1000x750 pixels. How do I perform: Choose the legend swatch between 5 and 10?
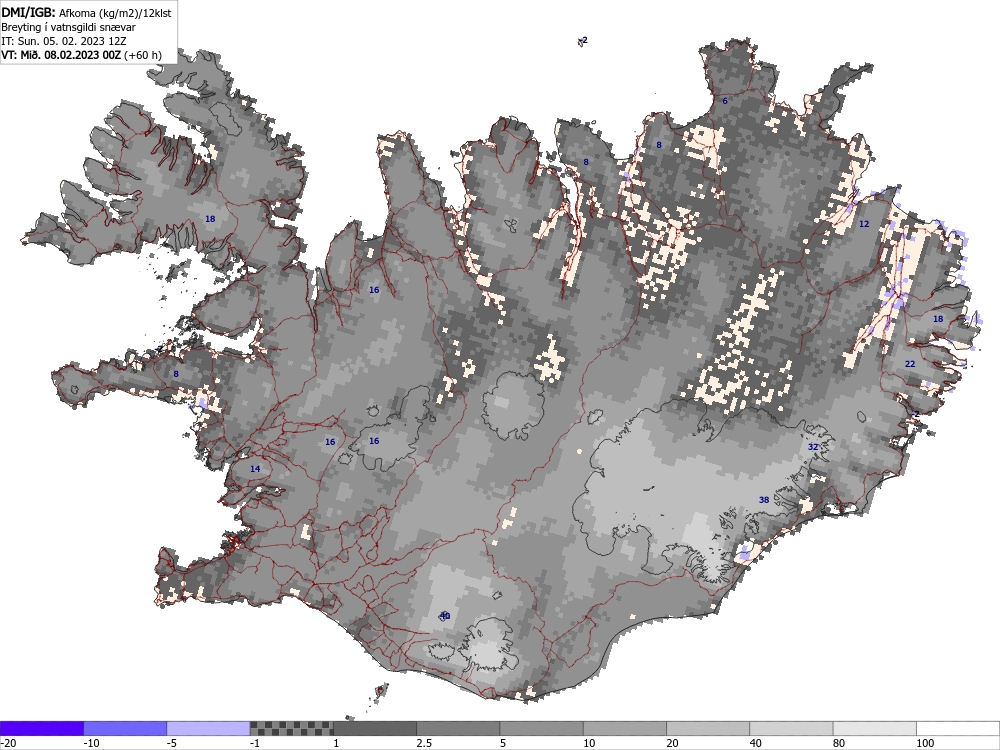click(541, 728)
